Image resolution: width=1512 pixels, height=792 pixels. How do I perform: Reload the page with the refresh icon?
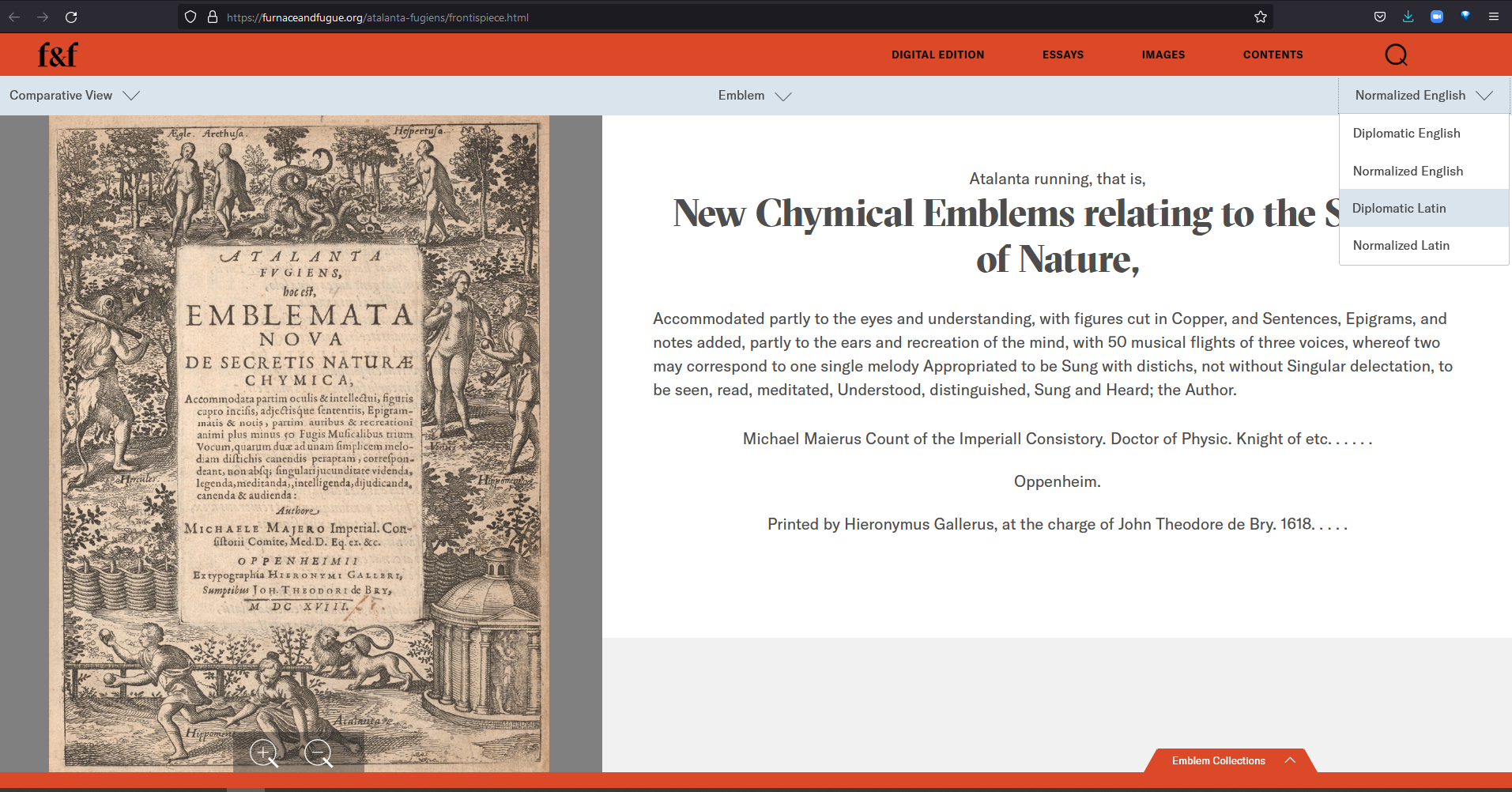(71, 17)
